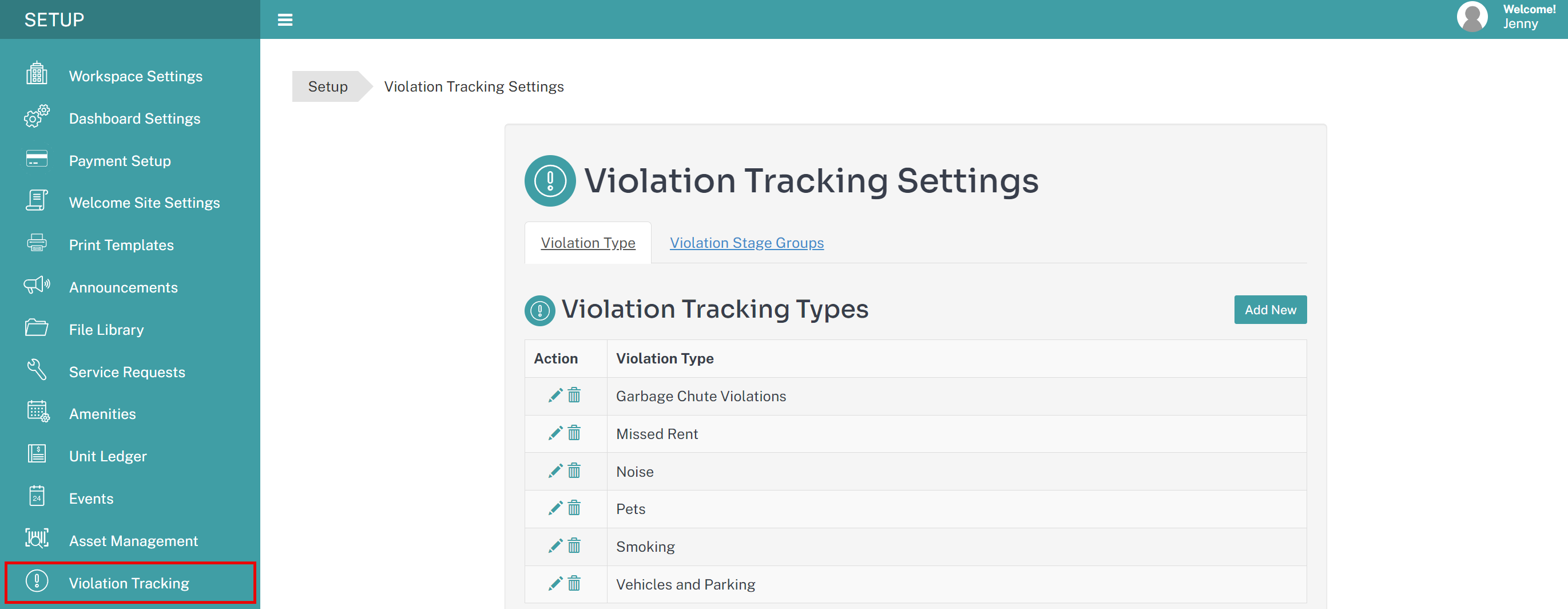Screen dimensions: 1568x609
Task: Switch to the Violation Stage Groups tab
Action: point(747,243)
